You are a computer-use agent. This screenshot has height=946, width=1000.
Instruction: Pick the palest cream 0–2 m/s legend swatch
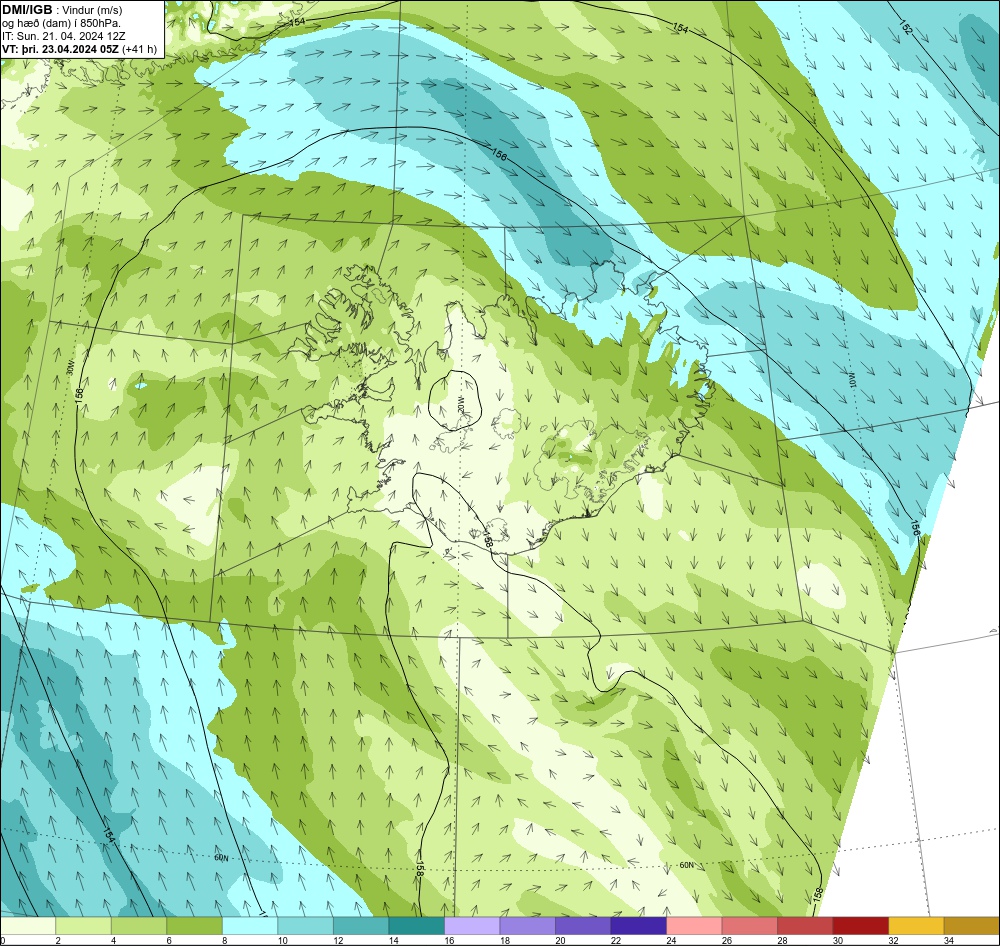click(28, 926)
